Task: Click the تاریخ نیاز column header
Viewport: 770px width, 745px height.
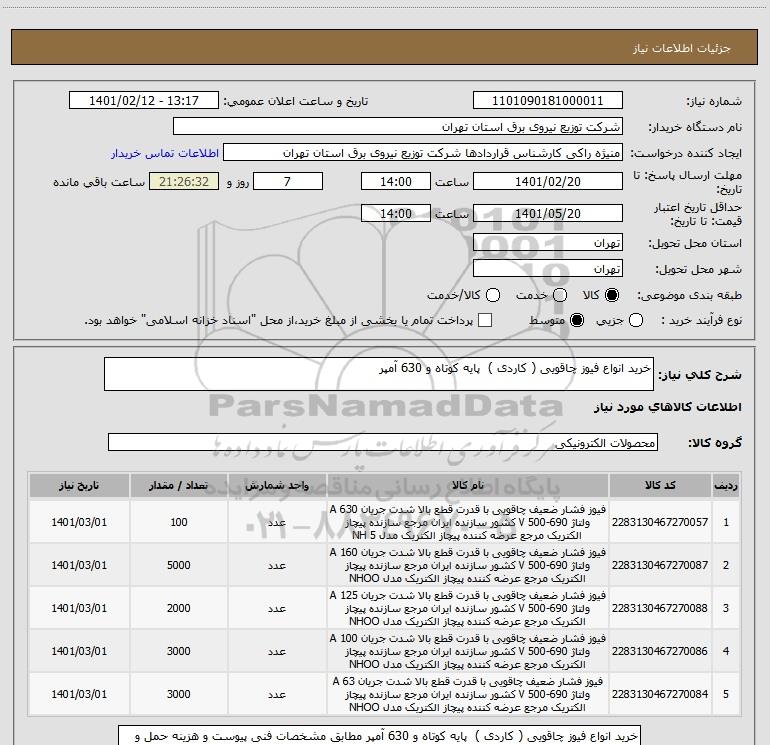Action: (79, 486)
